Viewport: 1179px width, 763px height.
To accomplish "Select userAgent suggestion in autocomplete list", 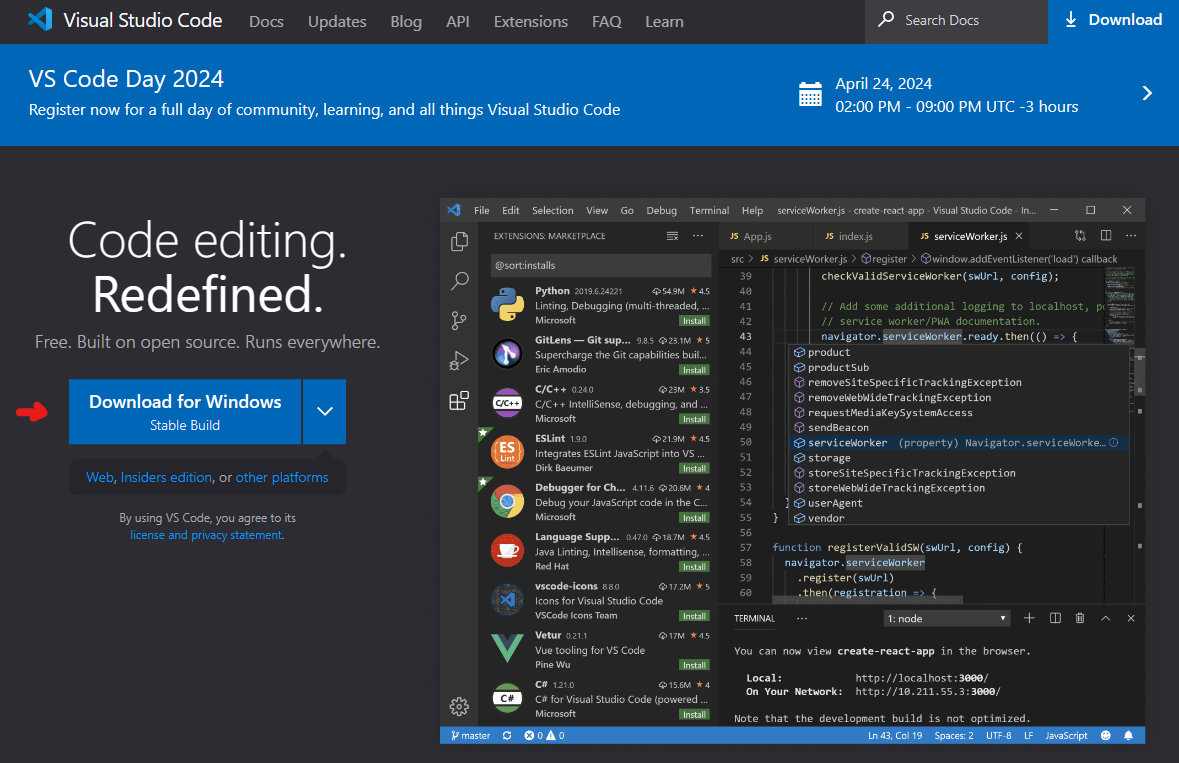I will click(x=959, y=503).
